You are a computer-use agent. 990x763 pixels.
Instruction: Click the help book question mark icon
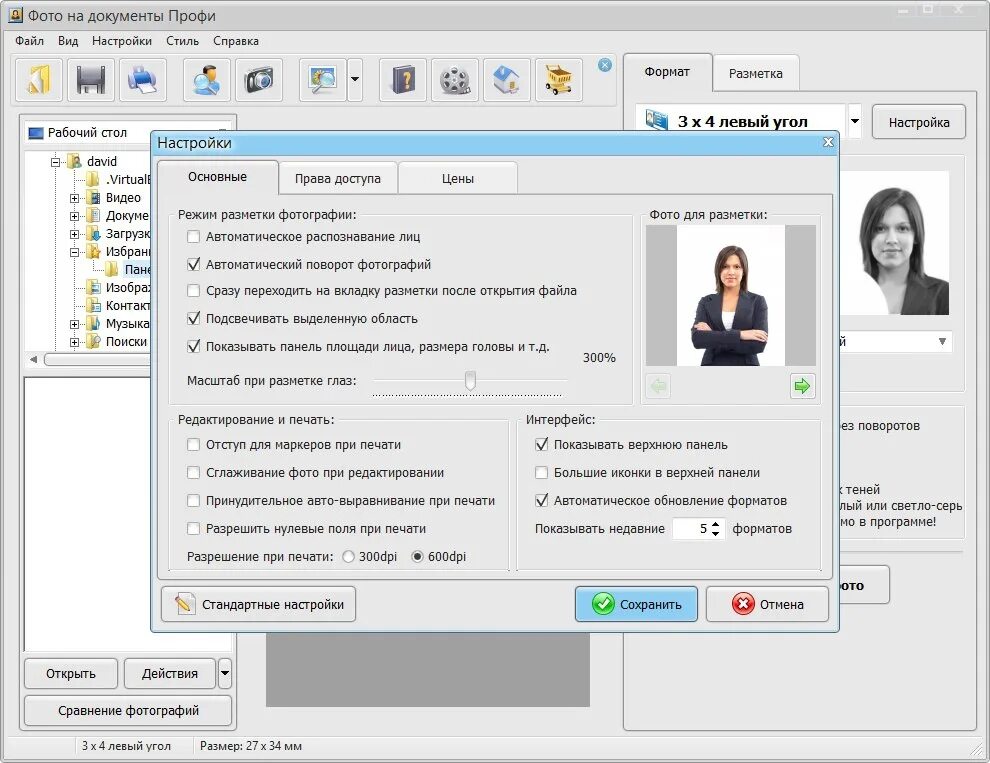click(x=403, y=80)
